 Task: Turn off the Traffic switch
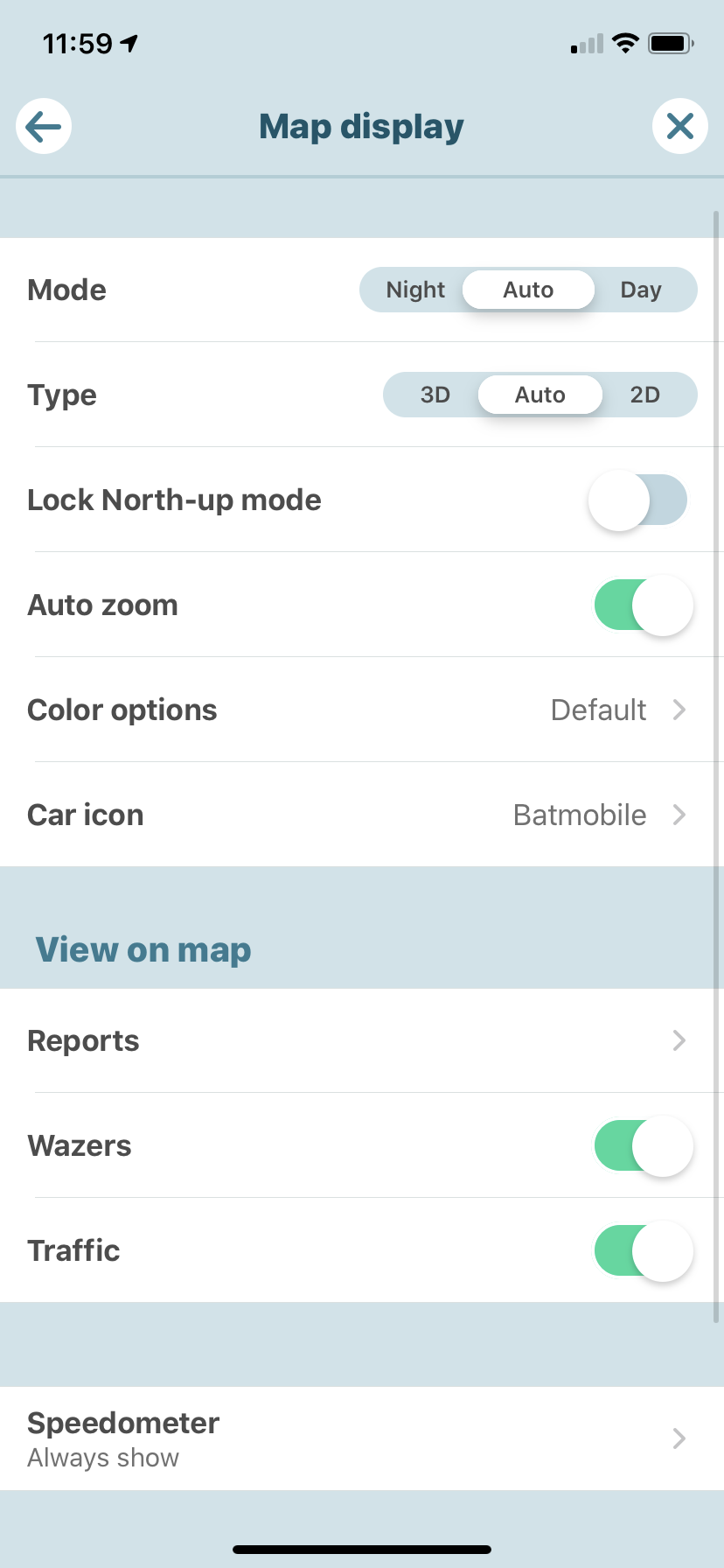pyautogui.click(x=644, y=1250)
